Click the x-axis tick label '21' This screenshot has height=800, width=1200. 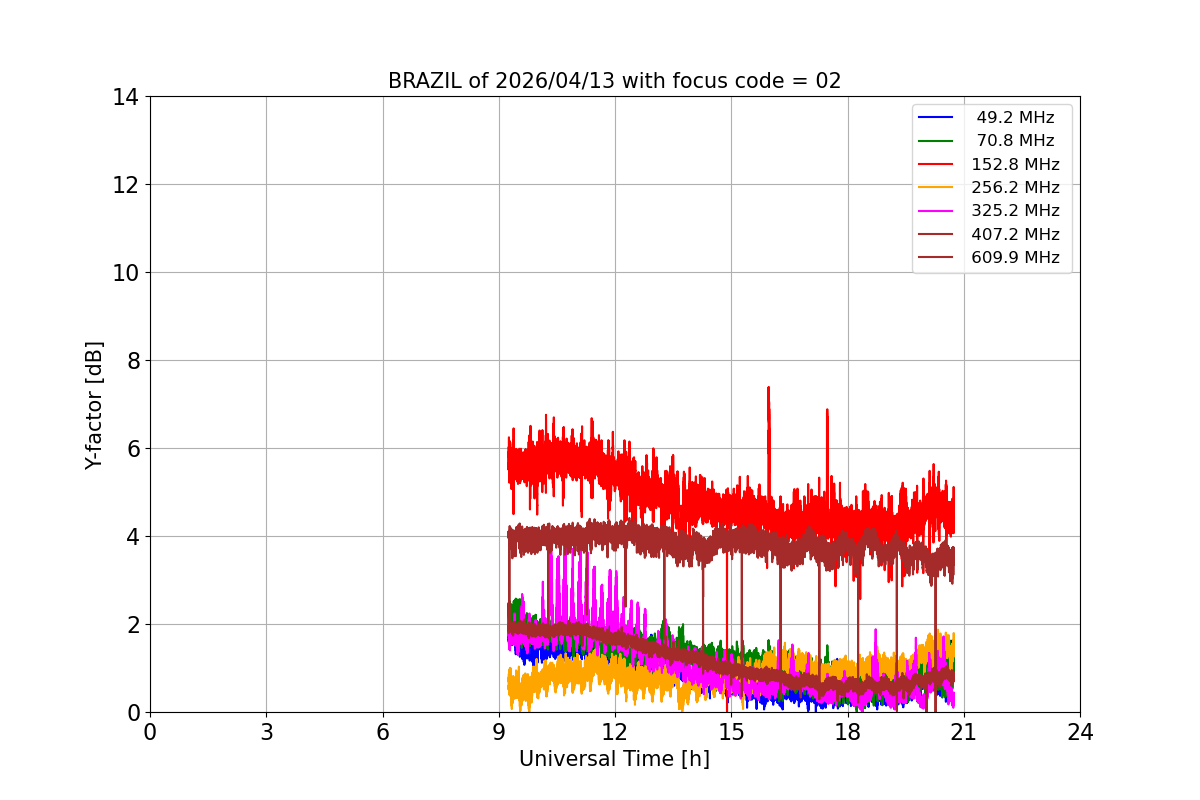[x=964, y=732]
